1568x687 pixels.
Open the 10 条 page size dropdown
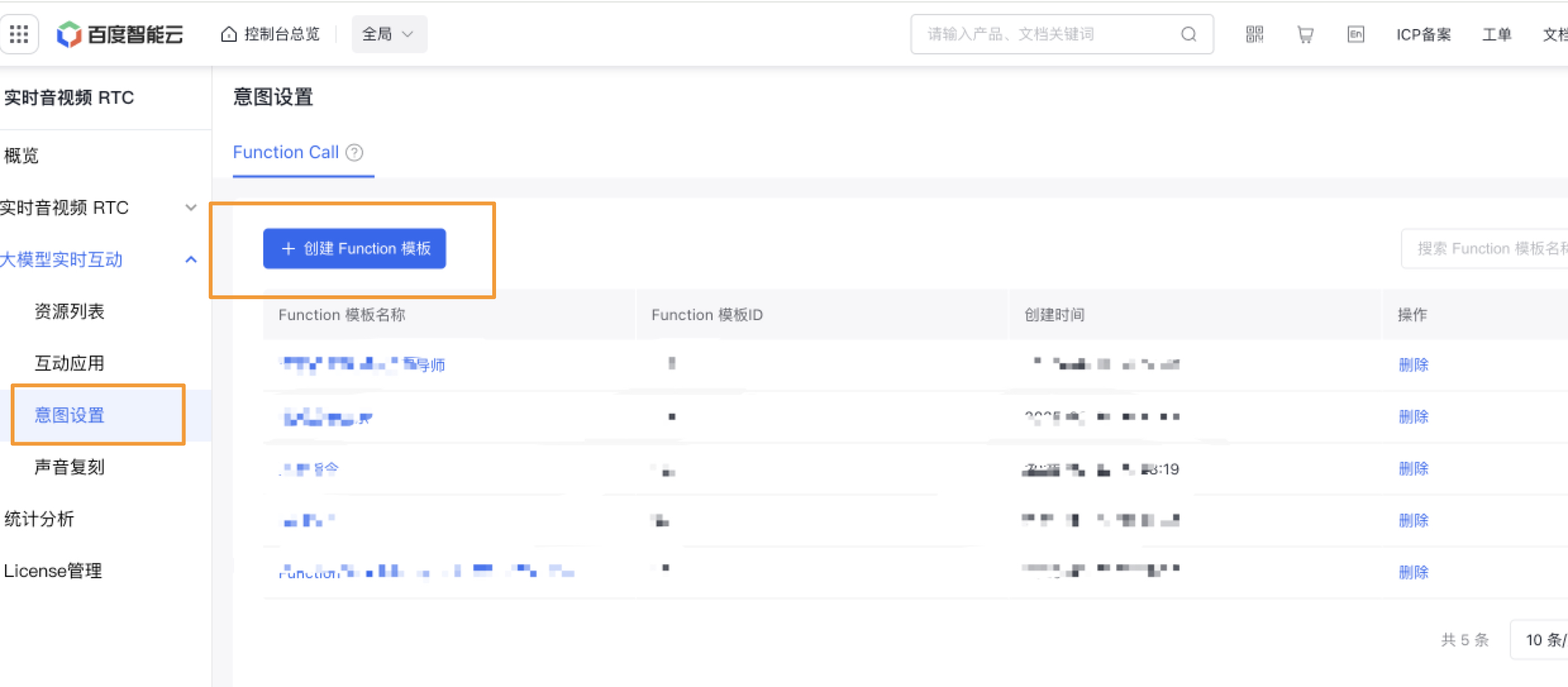tap(1544, 640)
